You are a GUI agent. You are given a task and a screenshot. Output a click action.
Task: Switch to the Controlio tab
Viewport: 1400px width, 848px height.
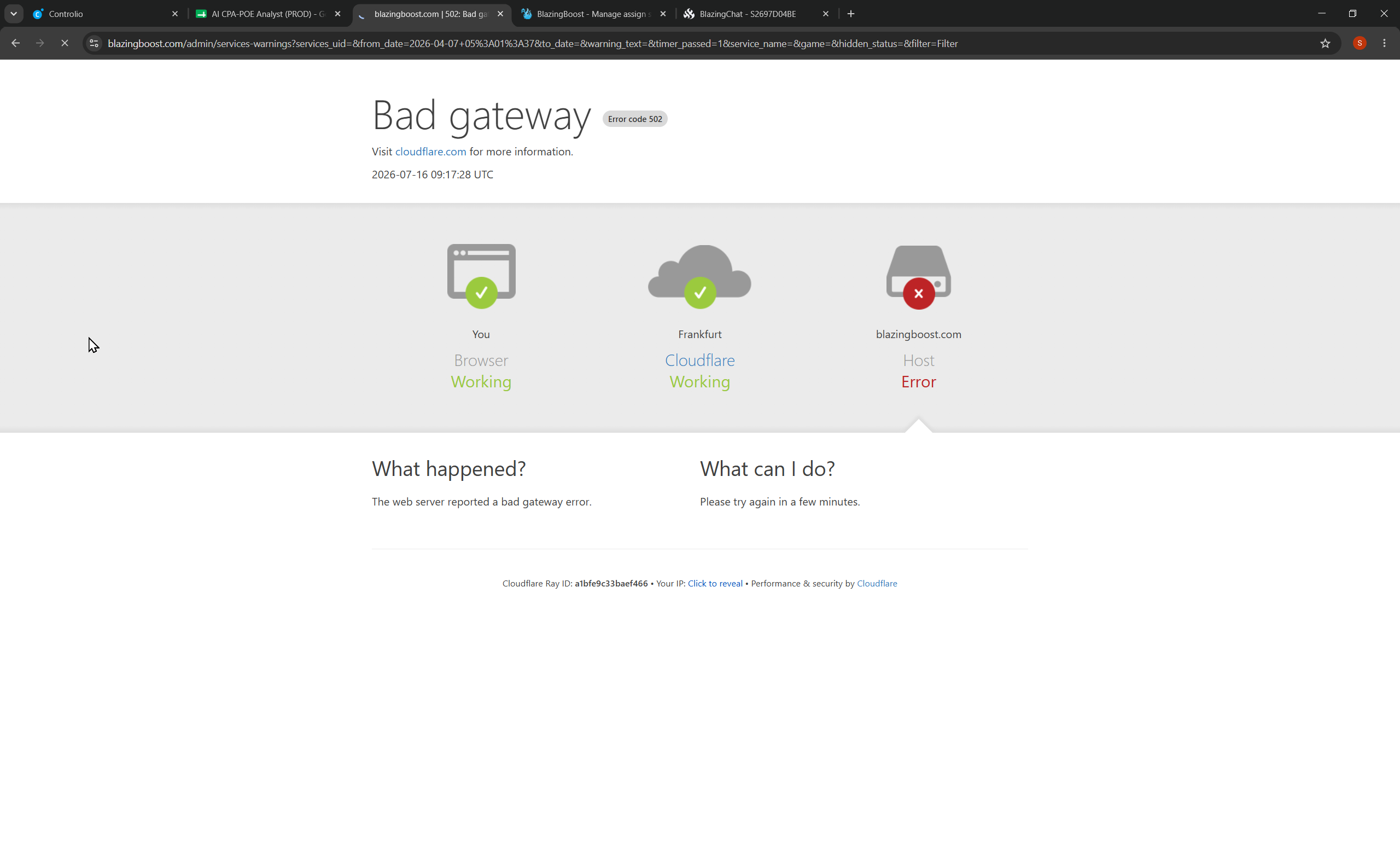(106, 14)
